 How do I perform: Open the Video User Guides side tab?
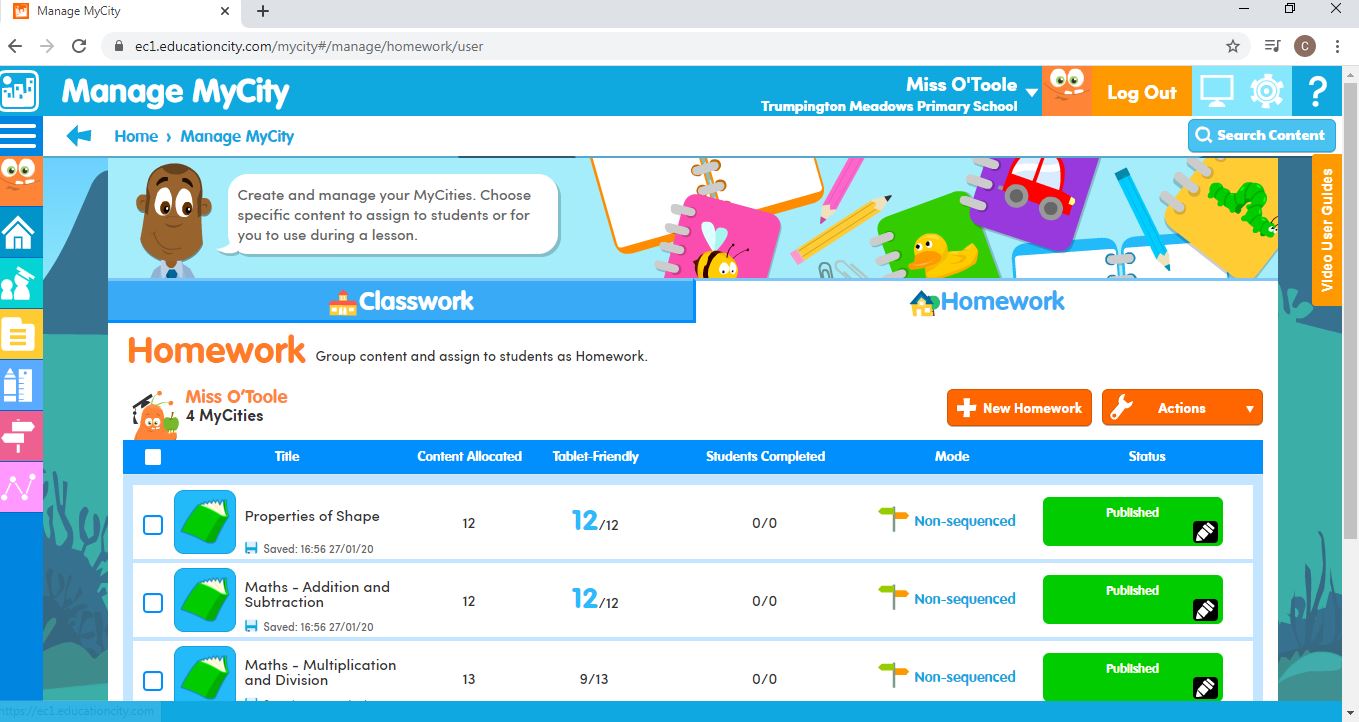point(1327,230)
